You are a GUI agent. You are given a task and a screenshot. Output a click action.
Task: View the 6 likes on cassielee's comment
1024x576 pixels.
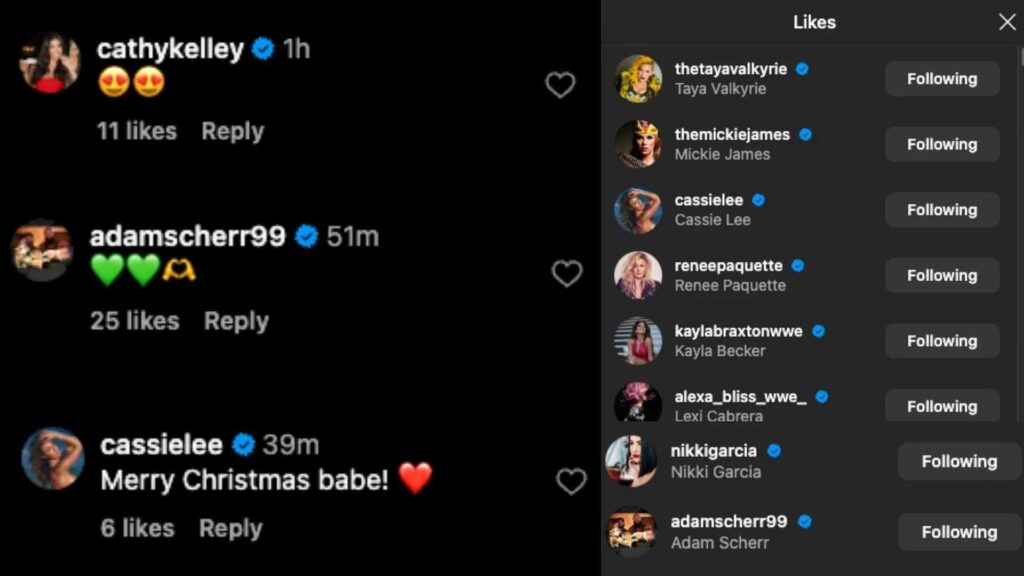(x=137, y=528)
